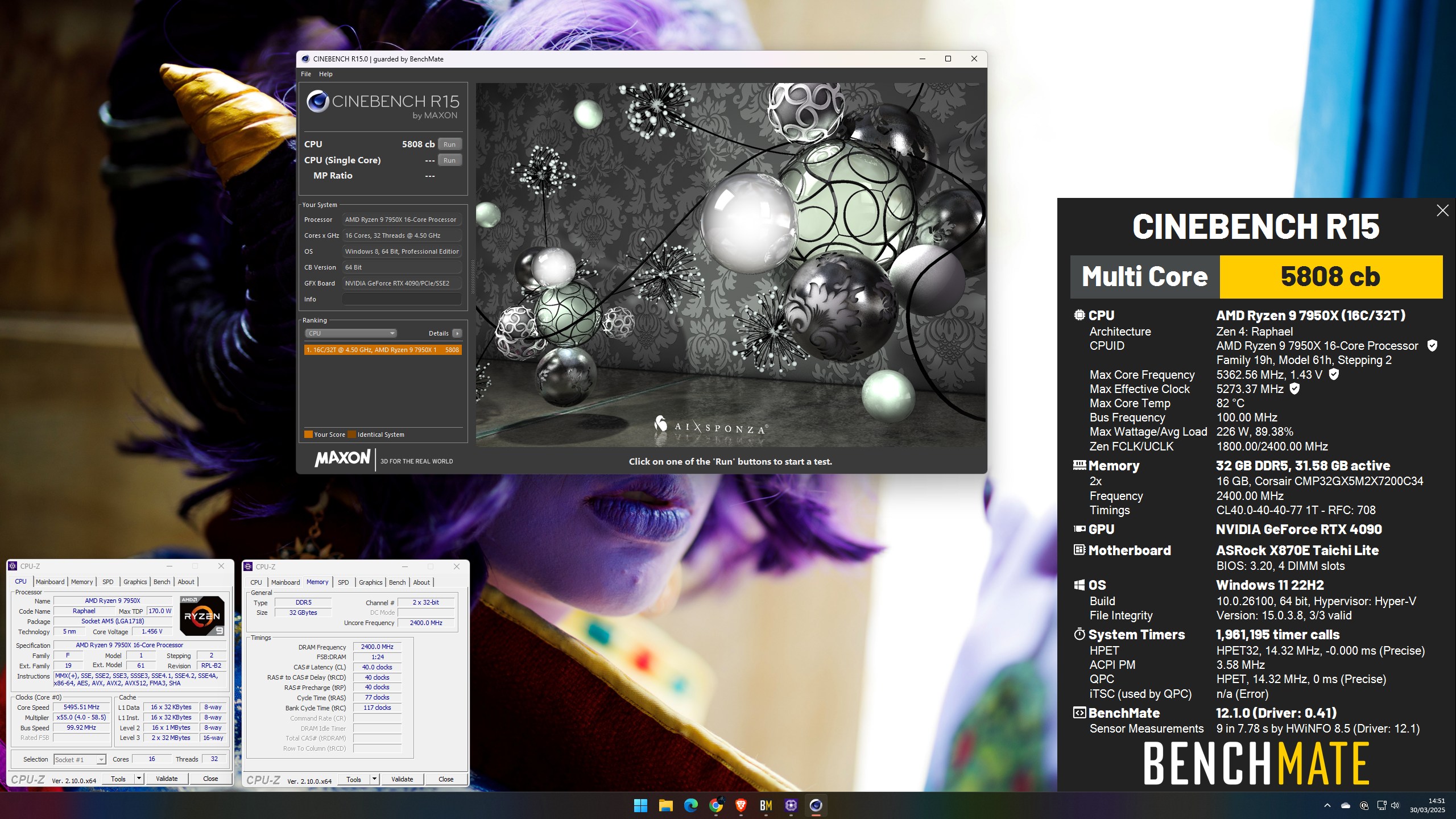
Task: Click the BenchMate version icon in panel
Action: pos(1079,713)
